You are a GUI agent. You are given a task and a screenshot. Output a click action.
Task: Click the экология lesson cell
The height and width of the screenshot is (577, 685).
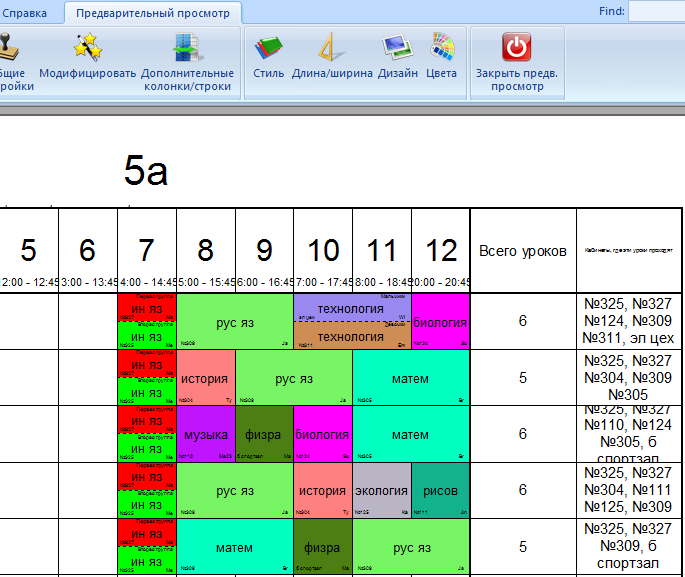point(381,491)
